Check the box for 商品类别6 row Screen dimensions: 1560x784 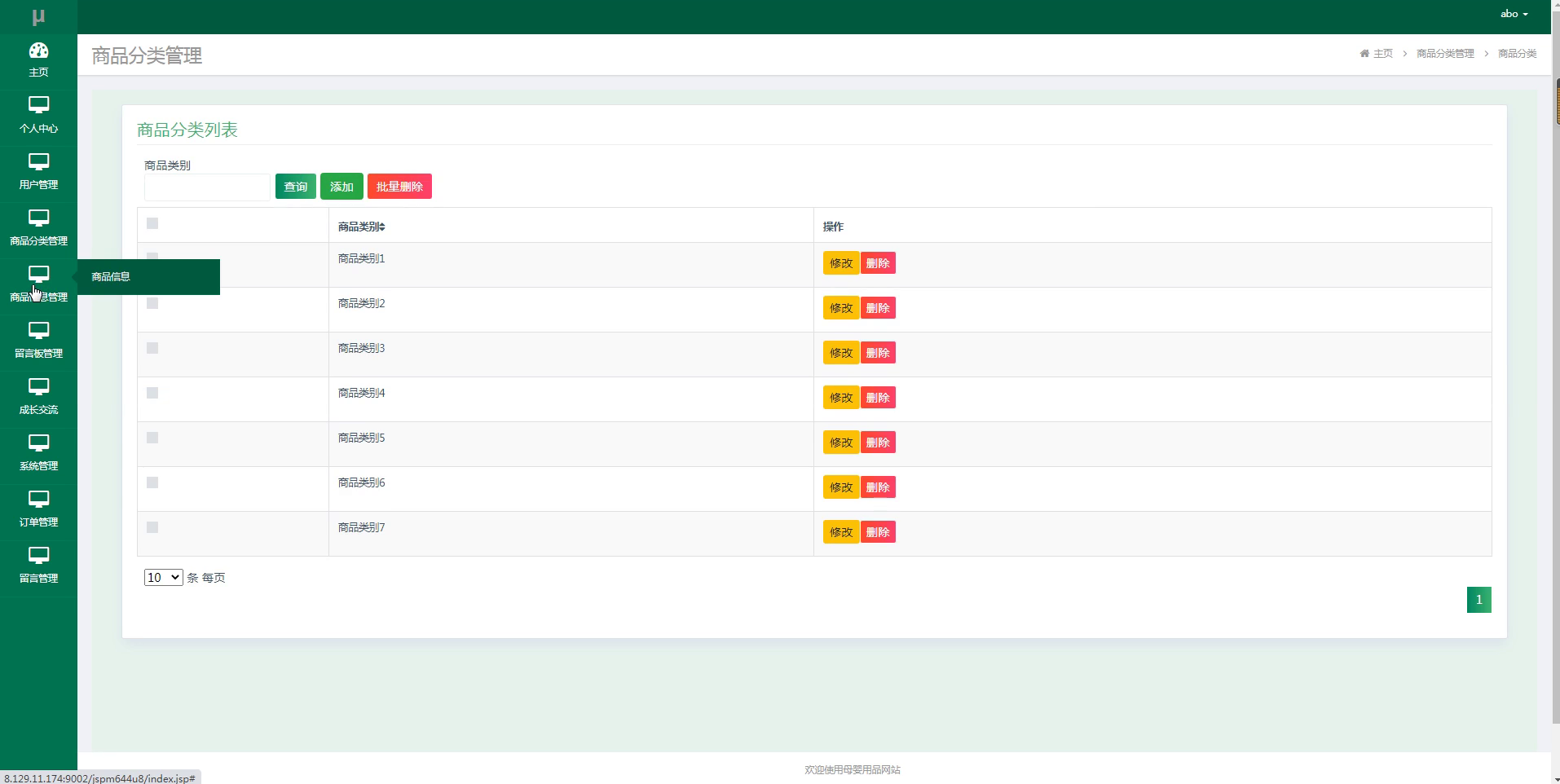click(152, 482)
